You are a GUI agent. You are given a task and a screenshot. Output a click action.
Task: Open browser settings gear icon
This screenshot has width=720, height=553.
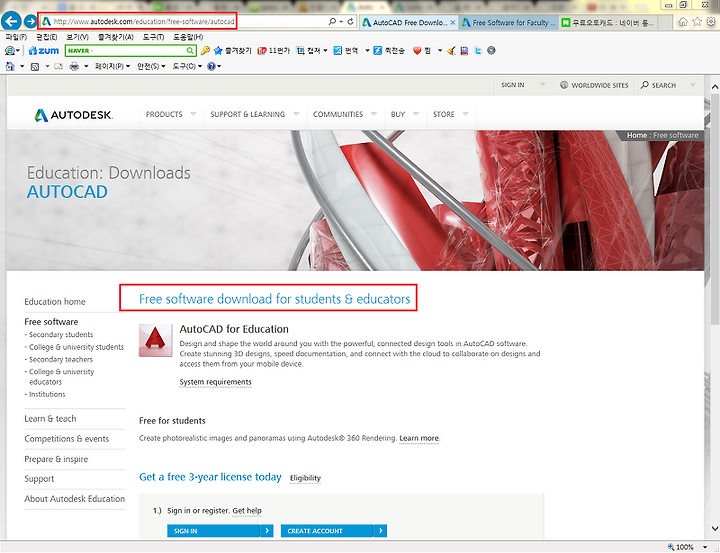point(711,22)
